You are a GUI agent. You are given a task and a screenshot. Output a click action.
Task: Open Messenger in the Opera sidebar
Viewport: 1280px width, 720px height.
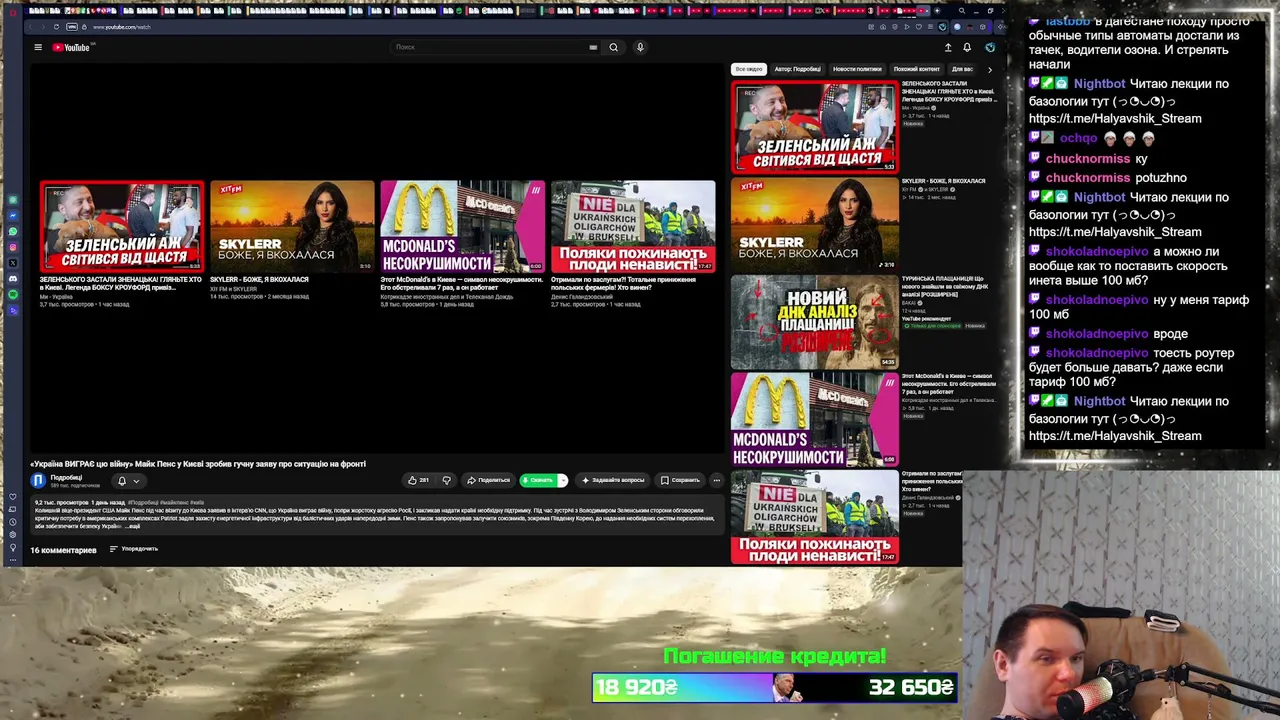13,215
